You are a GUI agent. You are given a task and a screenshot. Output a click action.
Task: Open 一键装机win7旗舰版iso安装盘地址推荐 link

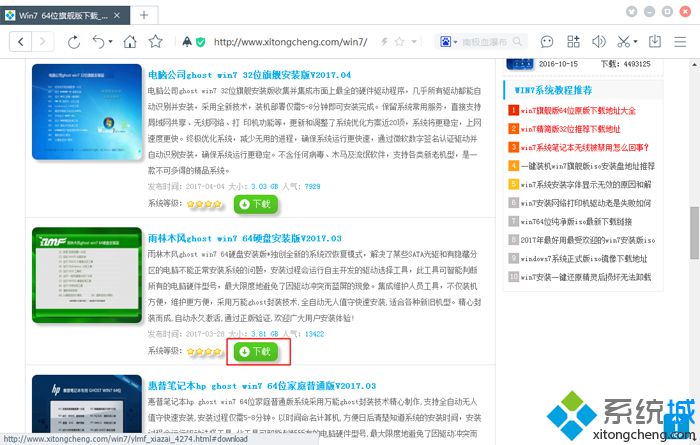click(588, 166)
